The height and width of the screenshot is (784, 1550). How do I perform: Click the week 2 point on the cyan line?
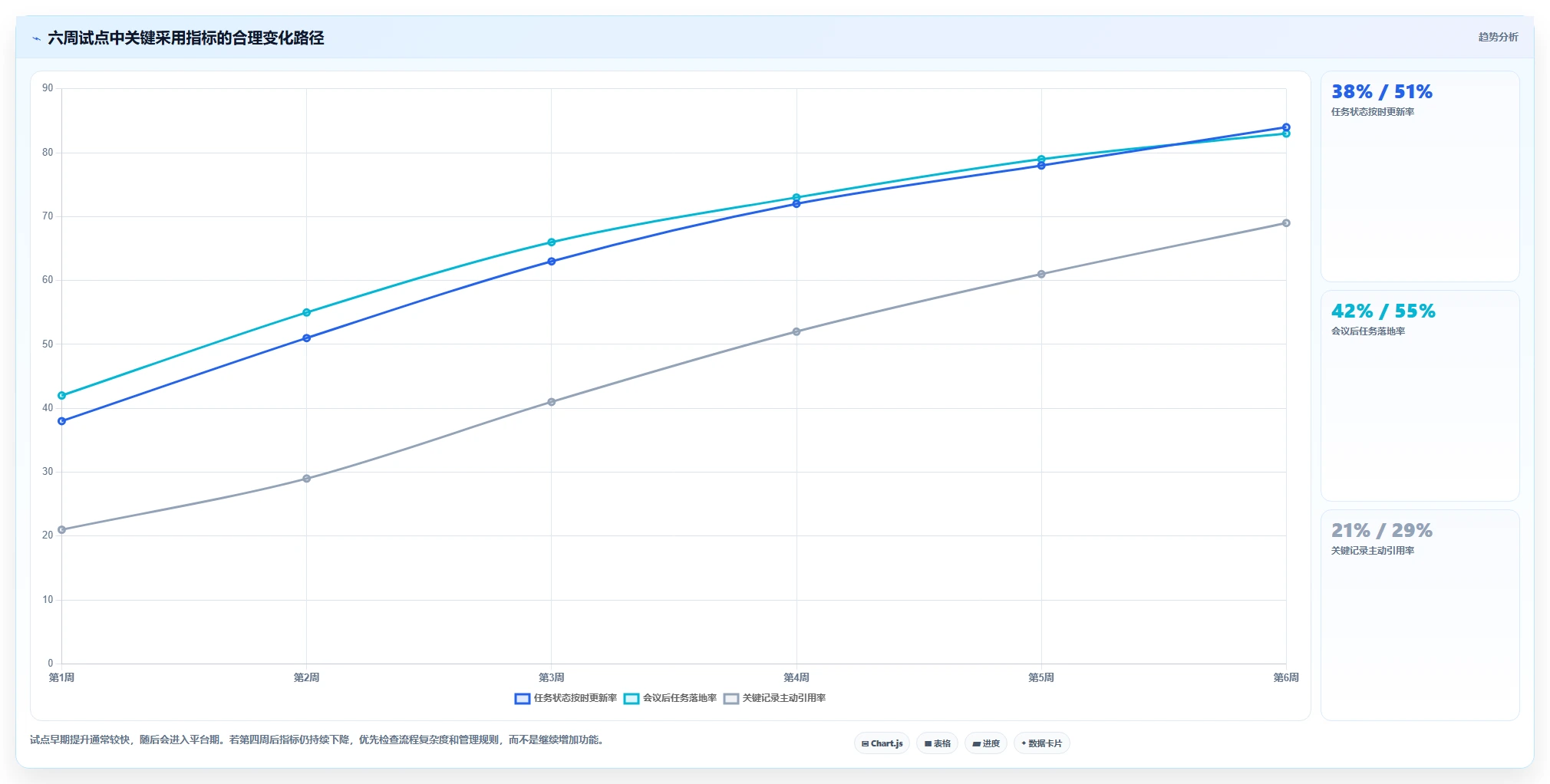pos(306,312)
